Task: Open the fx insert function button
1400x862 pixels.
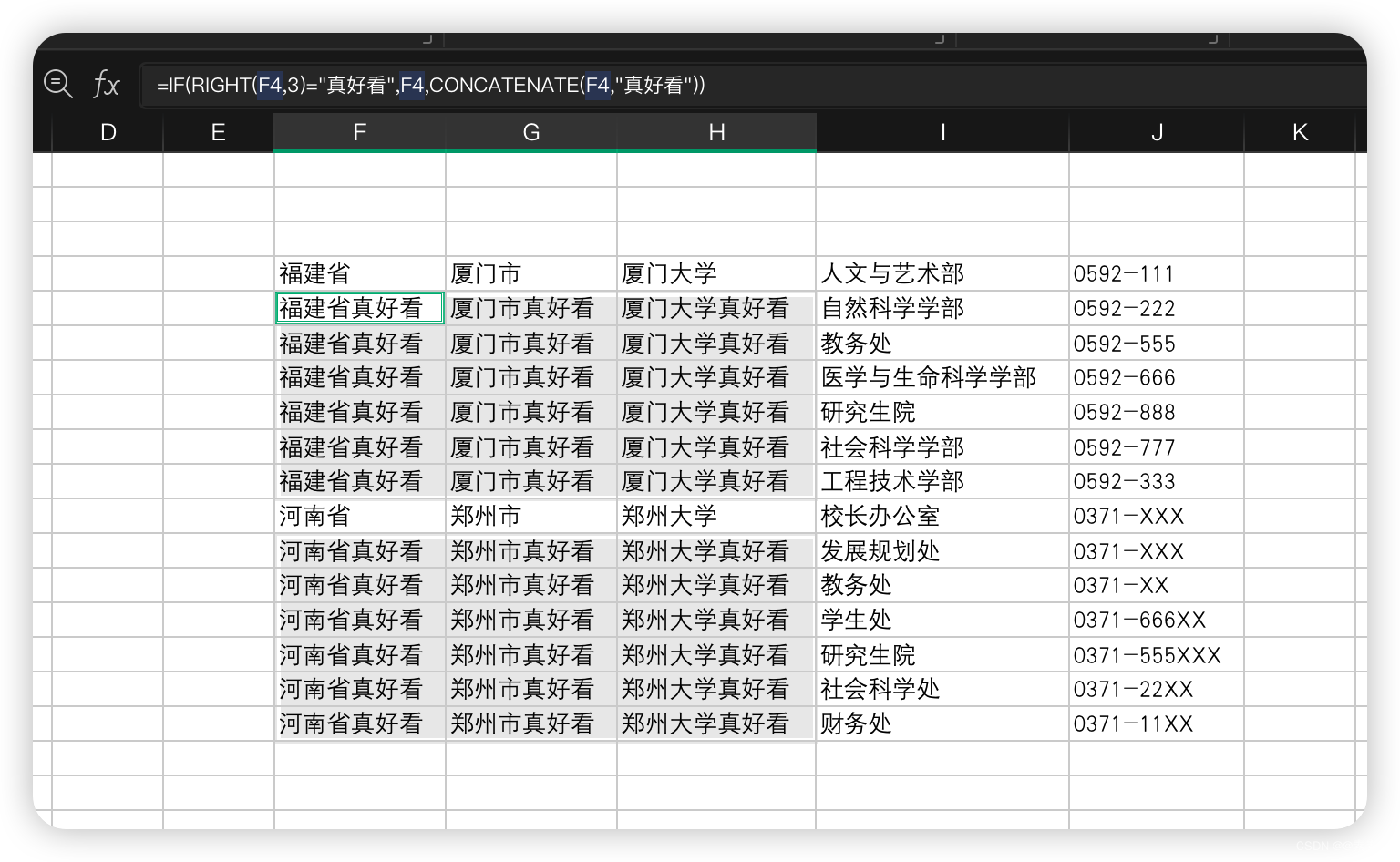Action: pos(107,85)
